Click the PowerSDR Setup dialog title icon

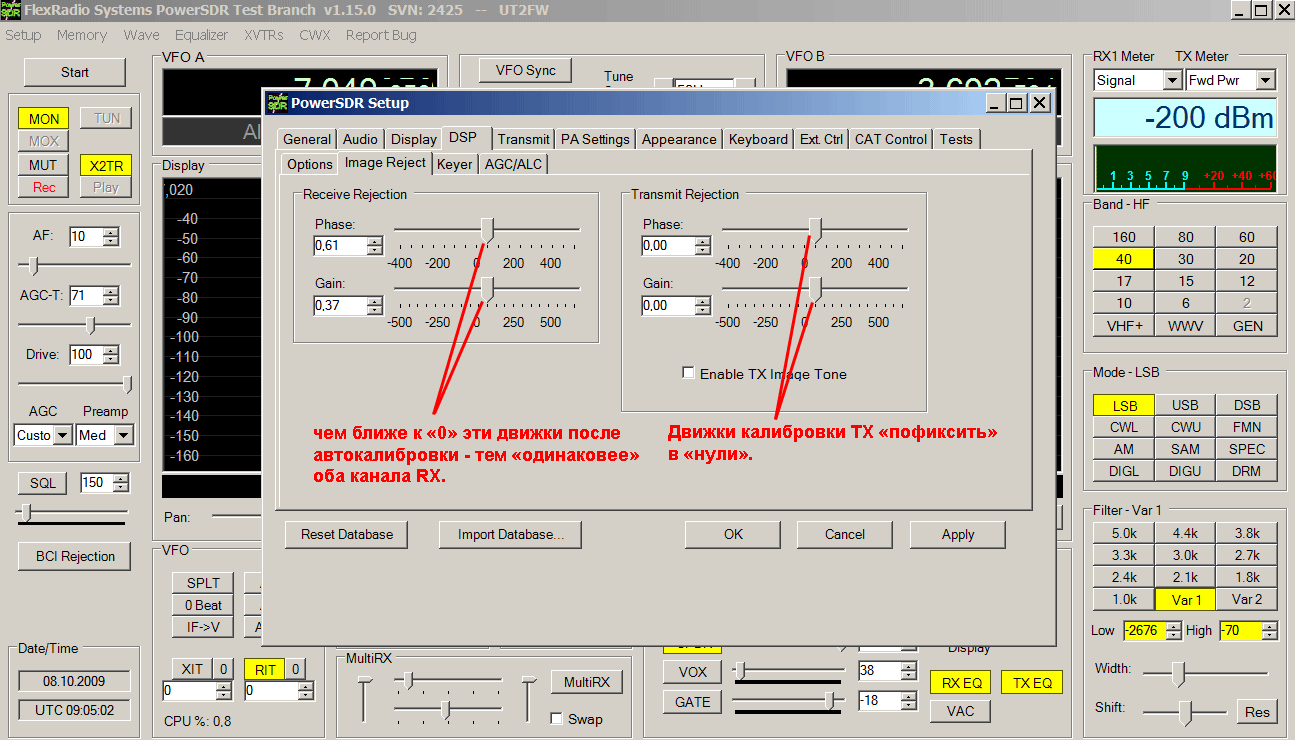277,103
